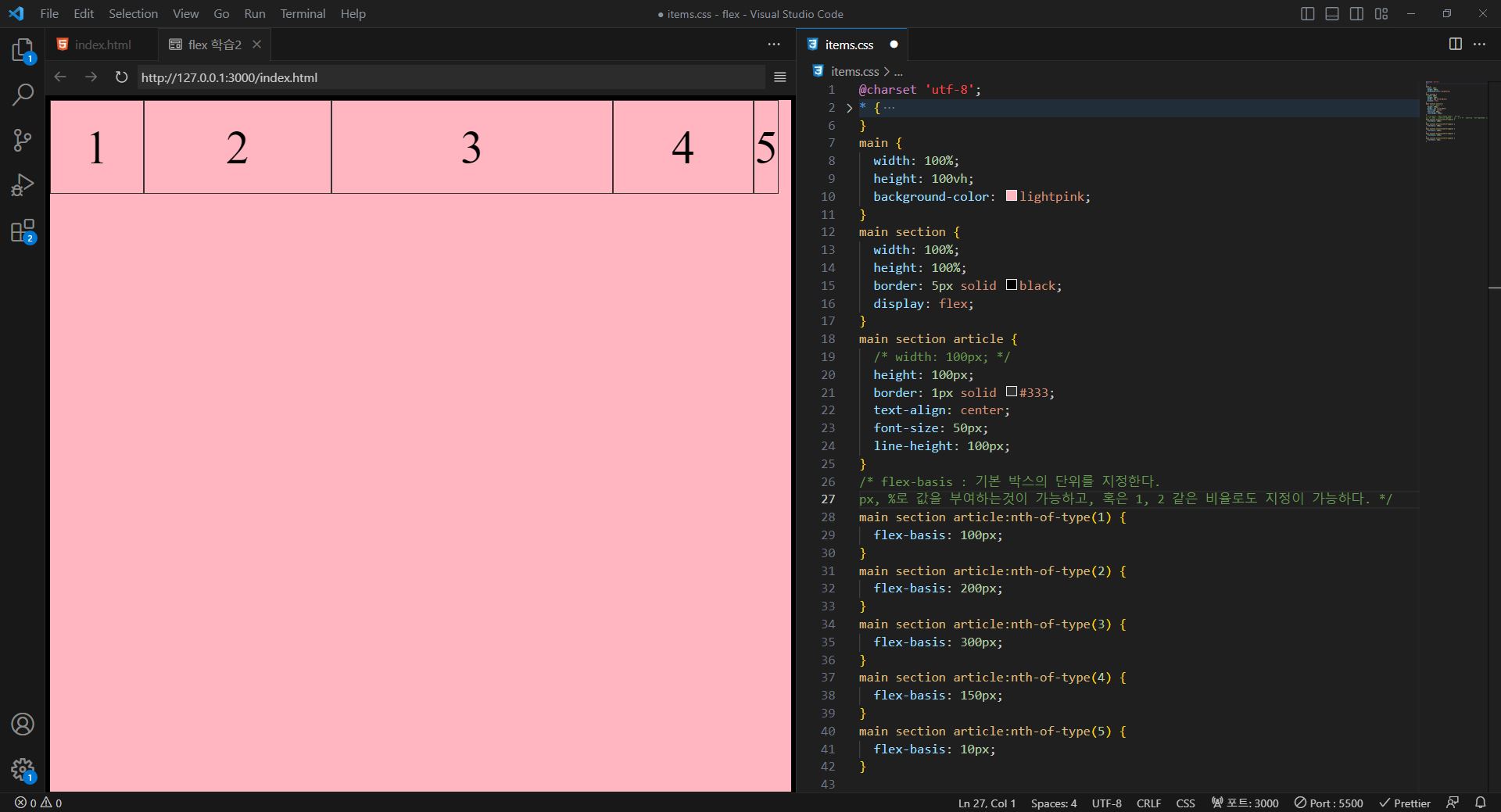
Task: Toggle the bottom panel visibility
Action: (x=1332, y=14)
